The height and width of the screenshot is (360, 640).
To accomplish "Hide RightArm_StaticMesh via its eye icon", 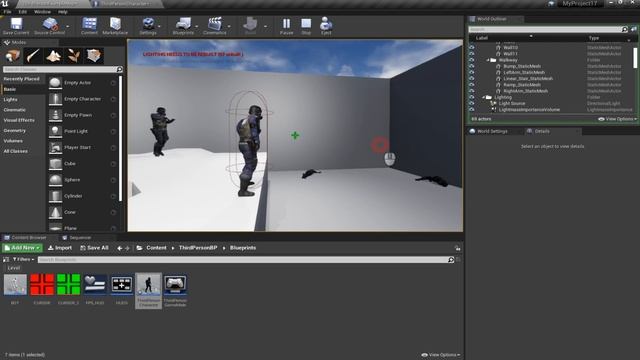I will tap(472, 91).
